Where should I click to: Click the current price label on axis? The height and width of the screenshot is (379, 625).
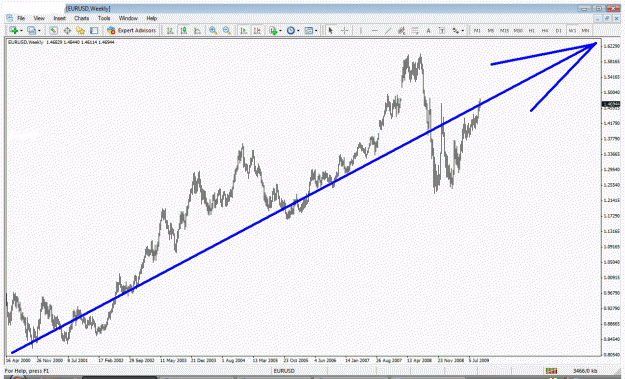(611, 104)
